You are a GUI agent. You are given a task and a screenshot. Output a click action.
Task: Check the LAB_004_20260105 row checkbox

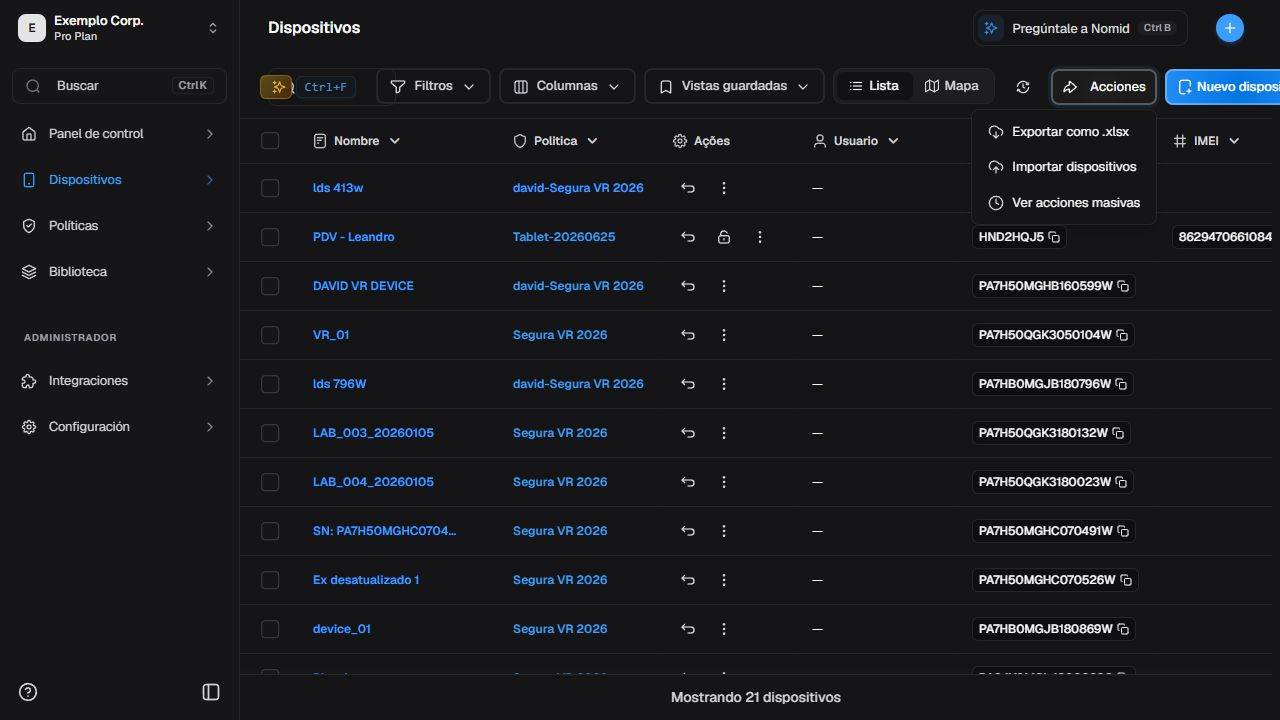[270, 482]
